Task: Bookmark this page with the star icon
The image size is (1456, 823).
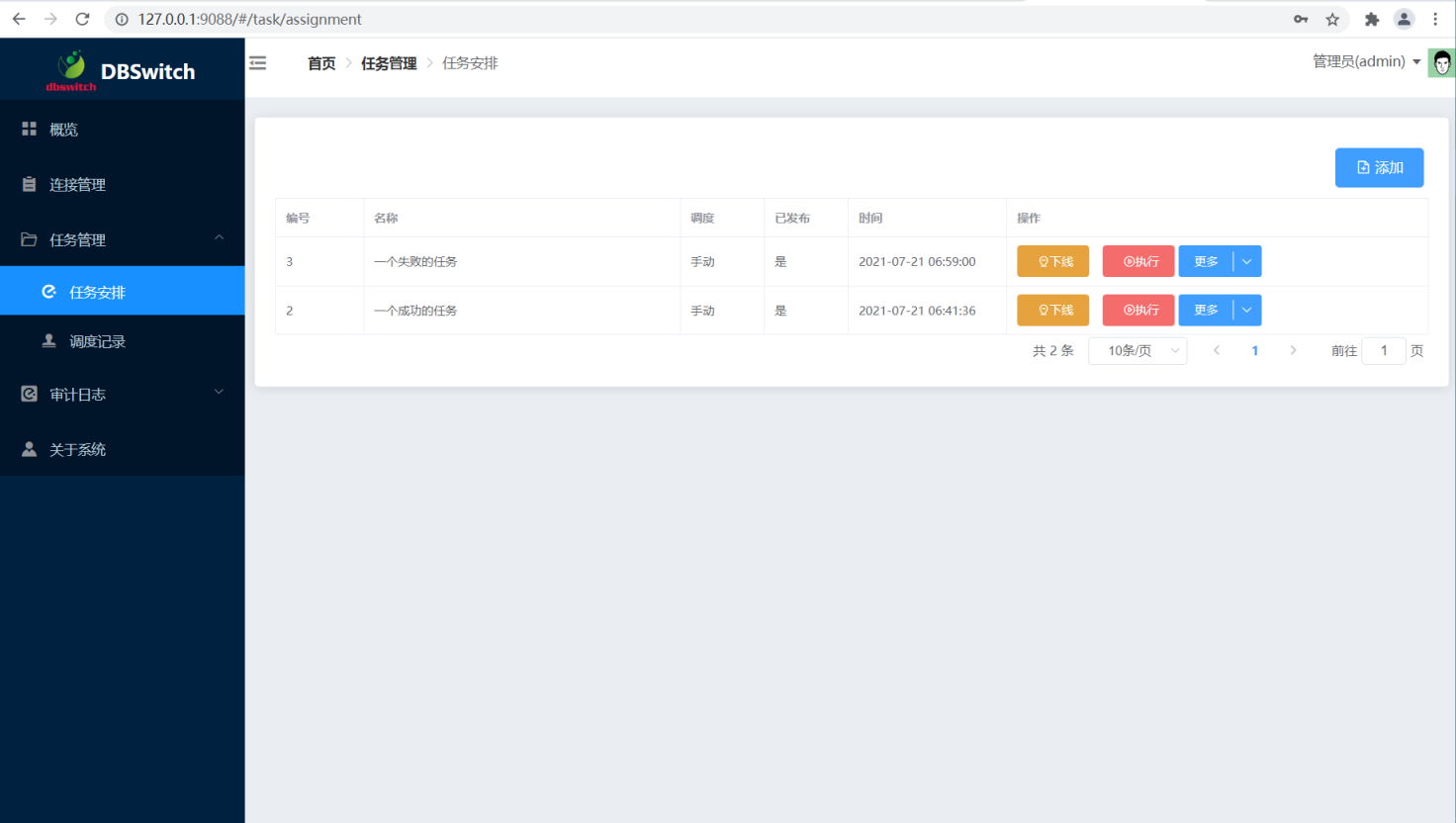Action: point(1332,19)
